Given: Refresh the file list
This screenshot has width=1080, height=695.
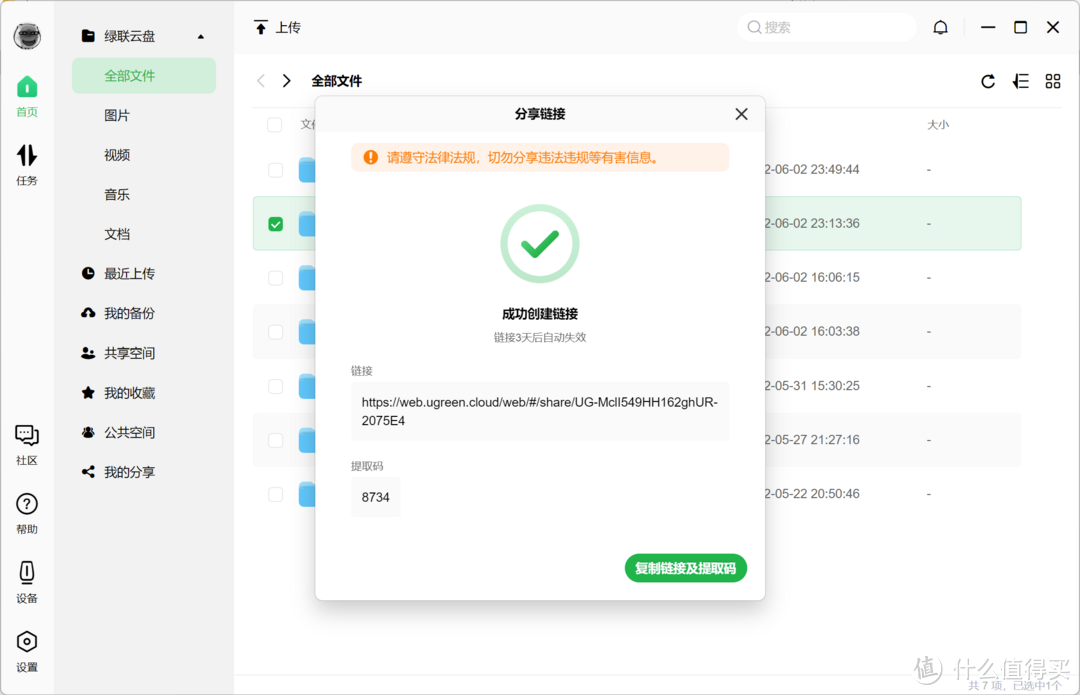Looking at the screenshot, I should 988,81.
